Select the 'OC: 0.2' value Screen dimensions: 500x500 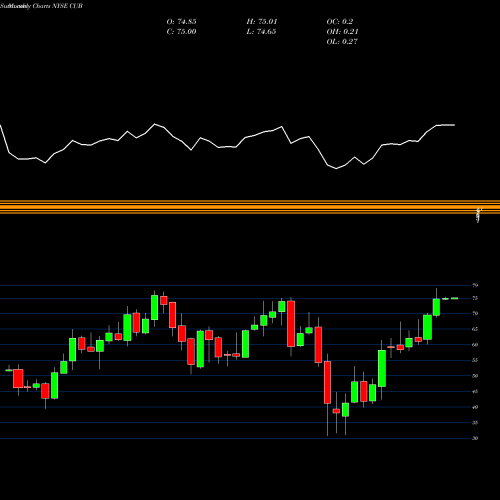(340, 22)
